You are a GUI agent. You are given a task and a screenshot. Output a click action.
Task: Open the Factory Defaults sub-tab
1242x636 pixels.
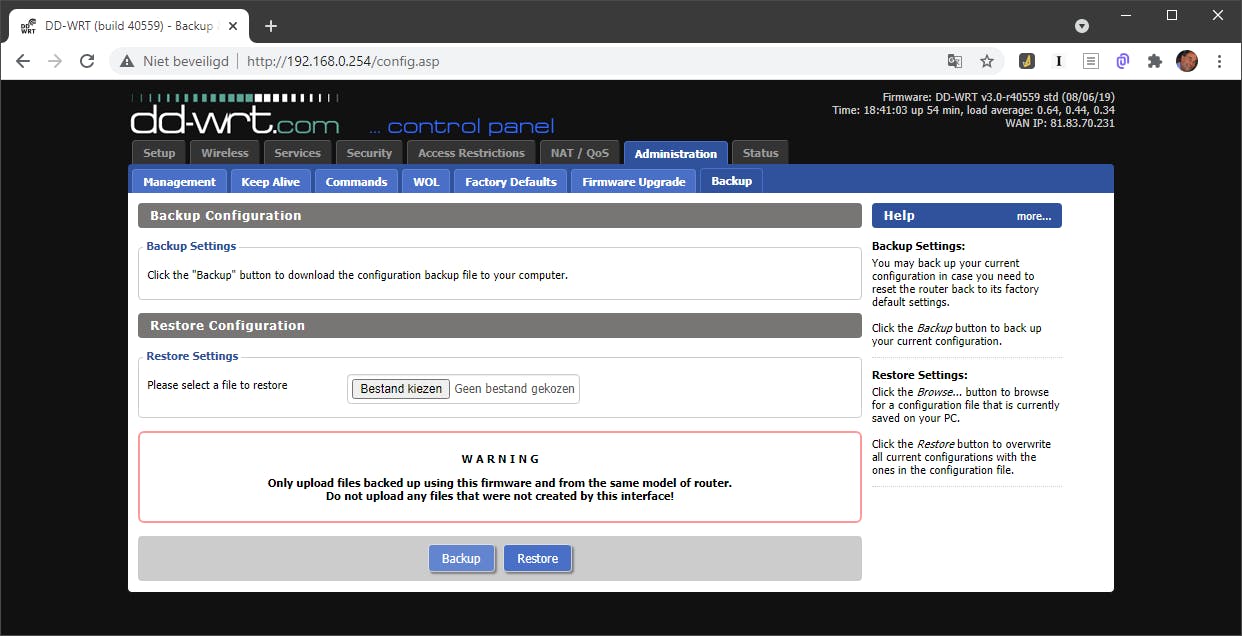pyautogui.click(x=511, y=181)
